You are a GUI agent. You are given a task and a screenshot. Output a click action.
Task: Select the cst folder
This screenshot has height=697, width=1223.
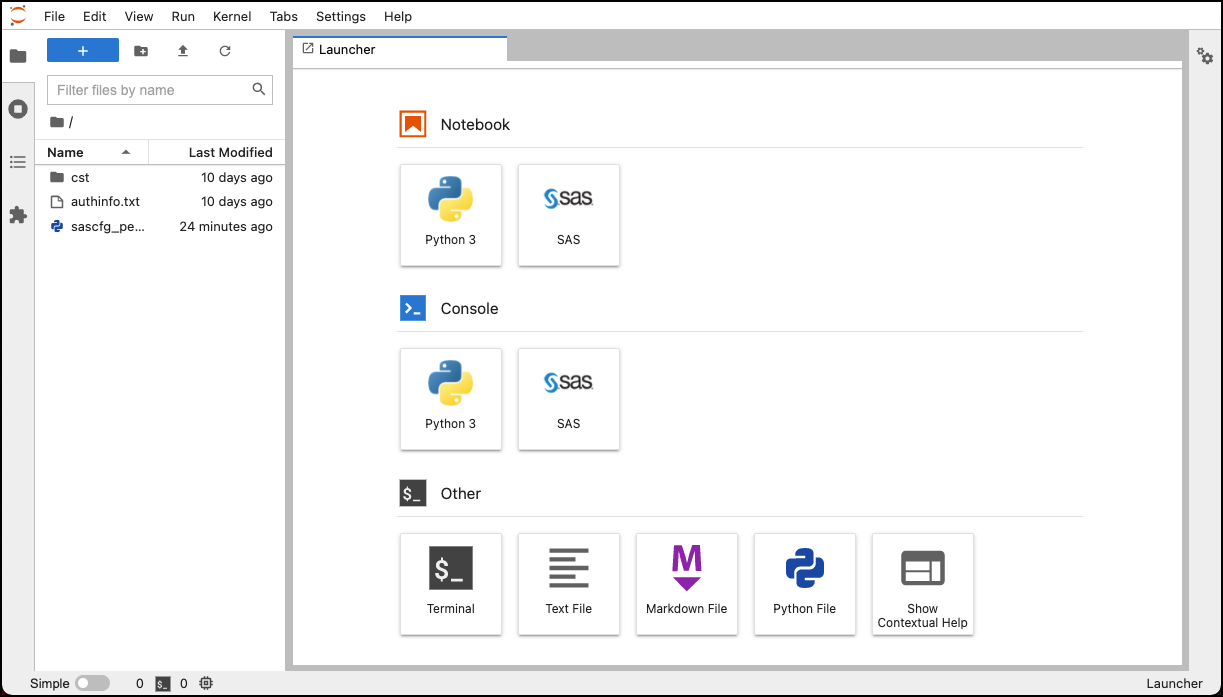click(x=160, y=177)
